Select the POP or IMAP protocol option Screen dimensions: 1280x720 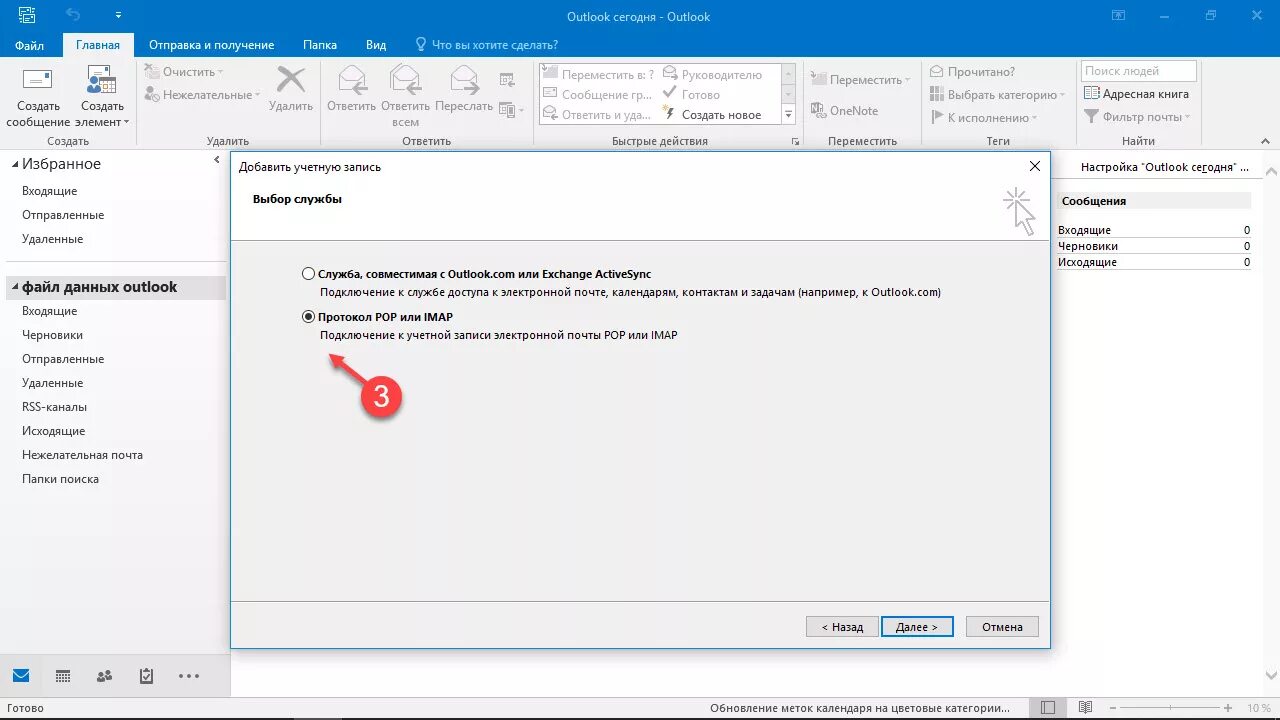308,317
